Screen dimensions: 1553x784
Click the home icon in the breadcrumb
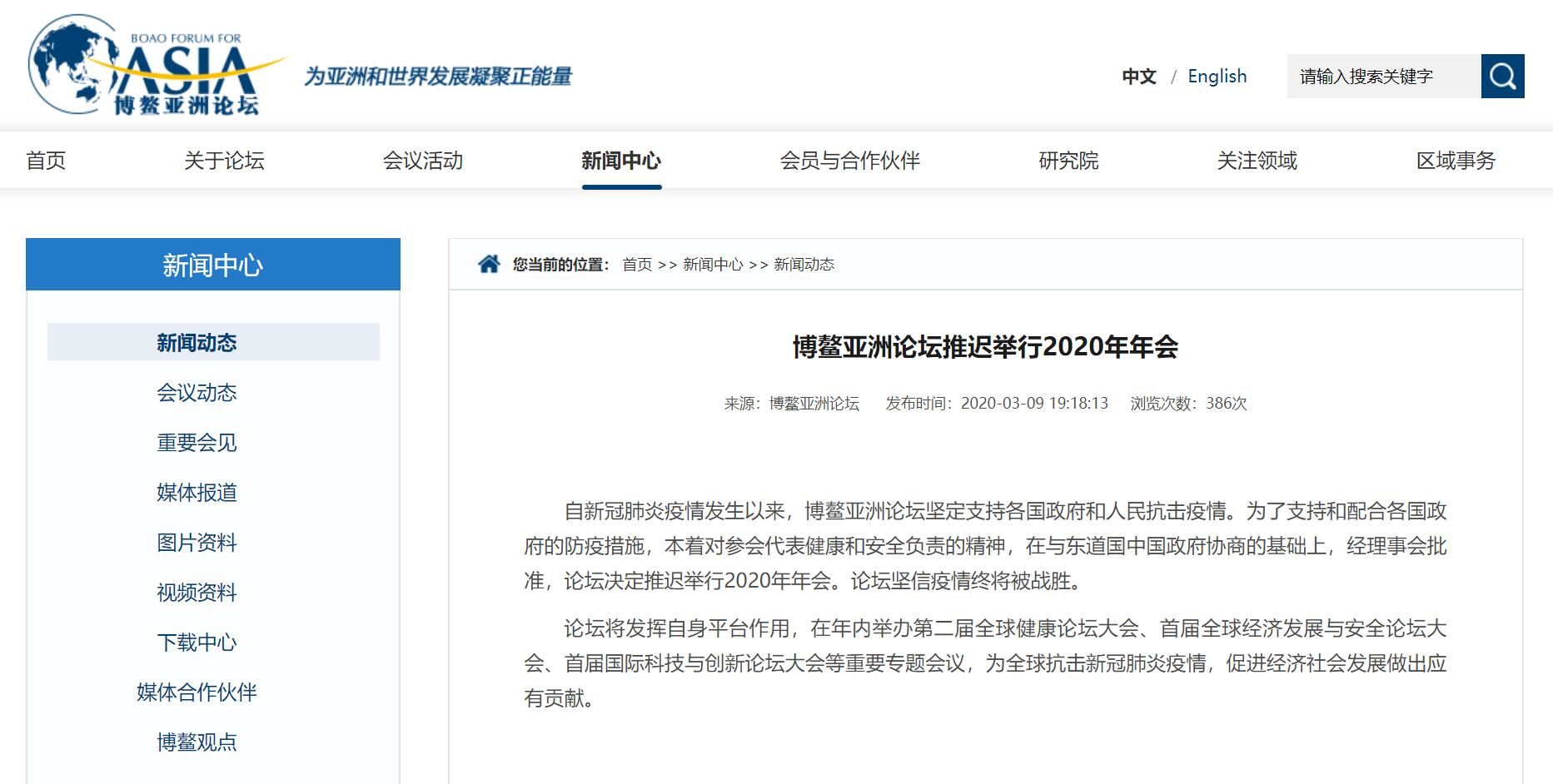489,265
